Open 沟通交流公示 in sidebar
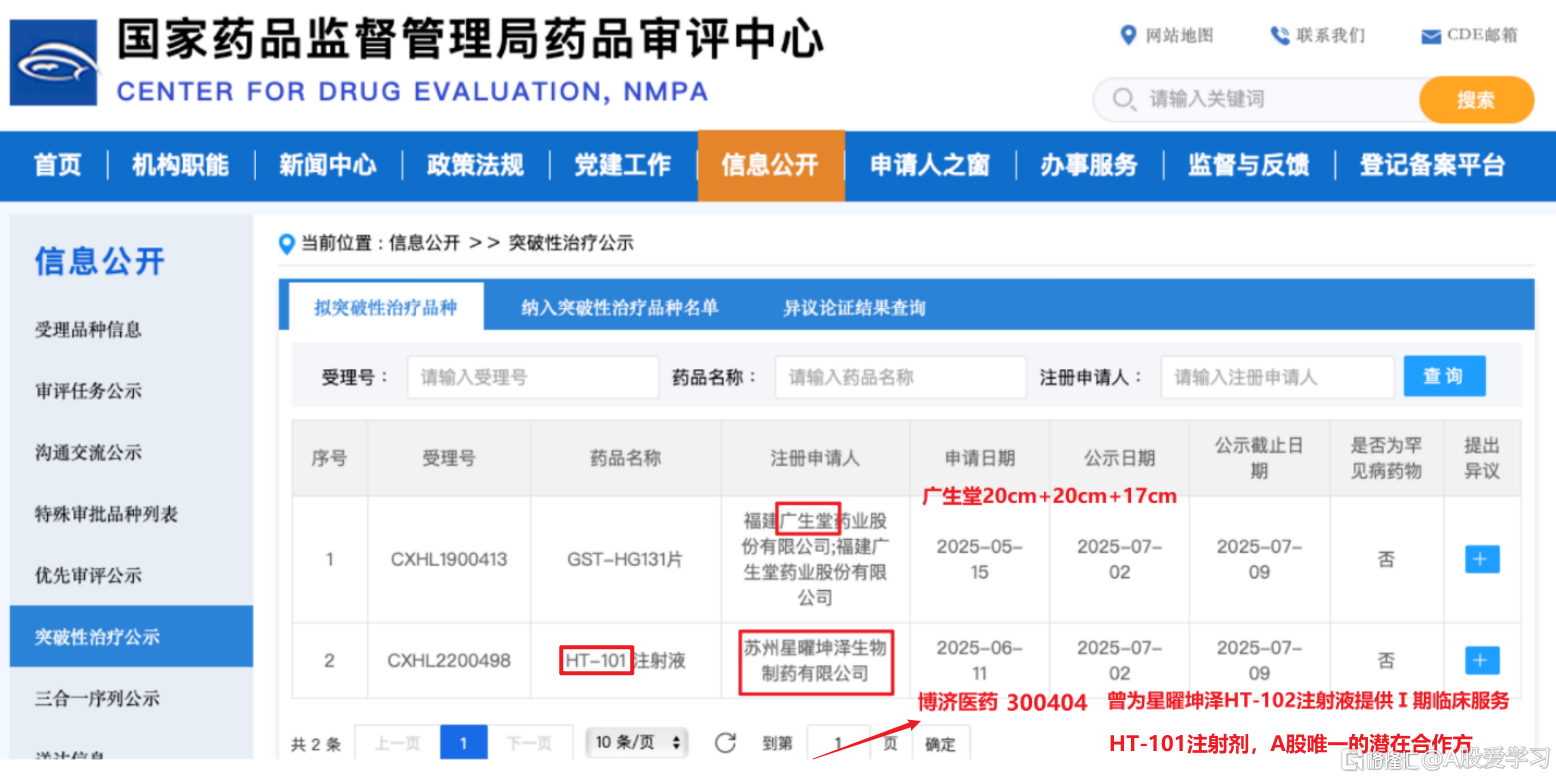Image resolution: width=1556 pixels, height=778 pixels. pos(89,452)
